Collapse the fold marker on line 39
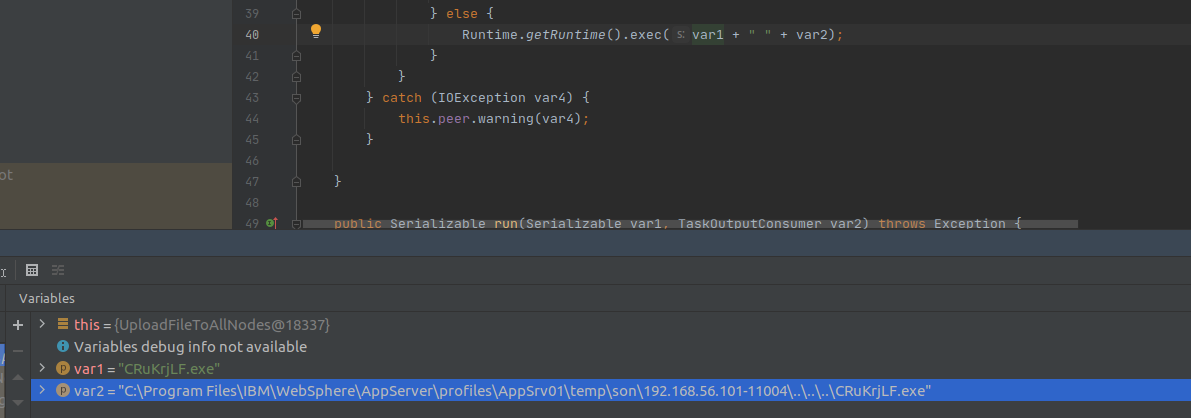 (296, 14)
